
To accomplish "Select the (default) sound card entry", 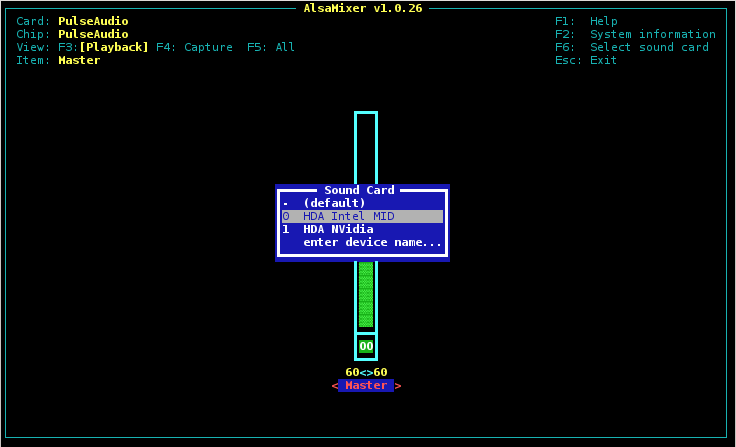I will point(334,203).
